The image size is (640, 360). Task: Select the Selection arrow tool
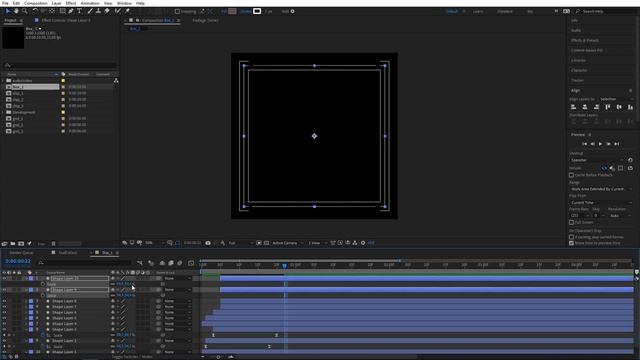[x=8, y=11]
